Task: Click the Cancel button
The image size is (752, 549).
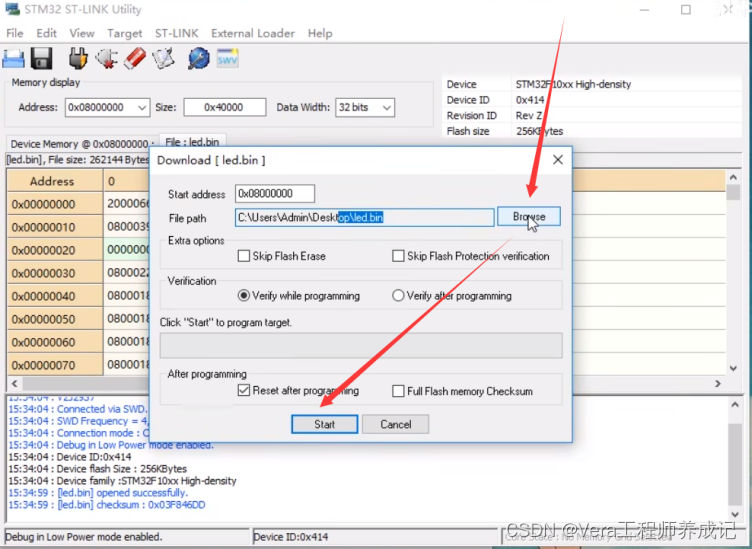Action: pyautogui.click(x=396, y=424)
